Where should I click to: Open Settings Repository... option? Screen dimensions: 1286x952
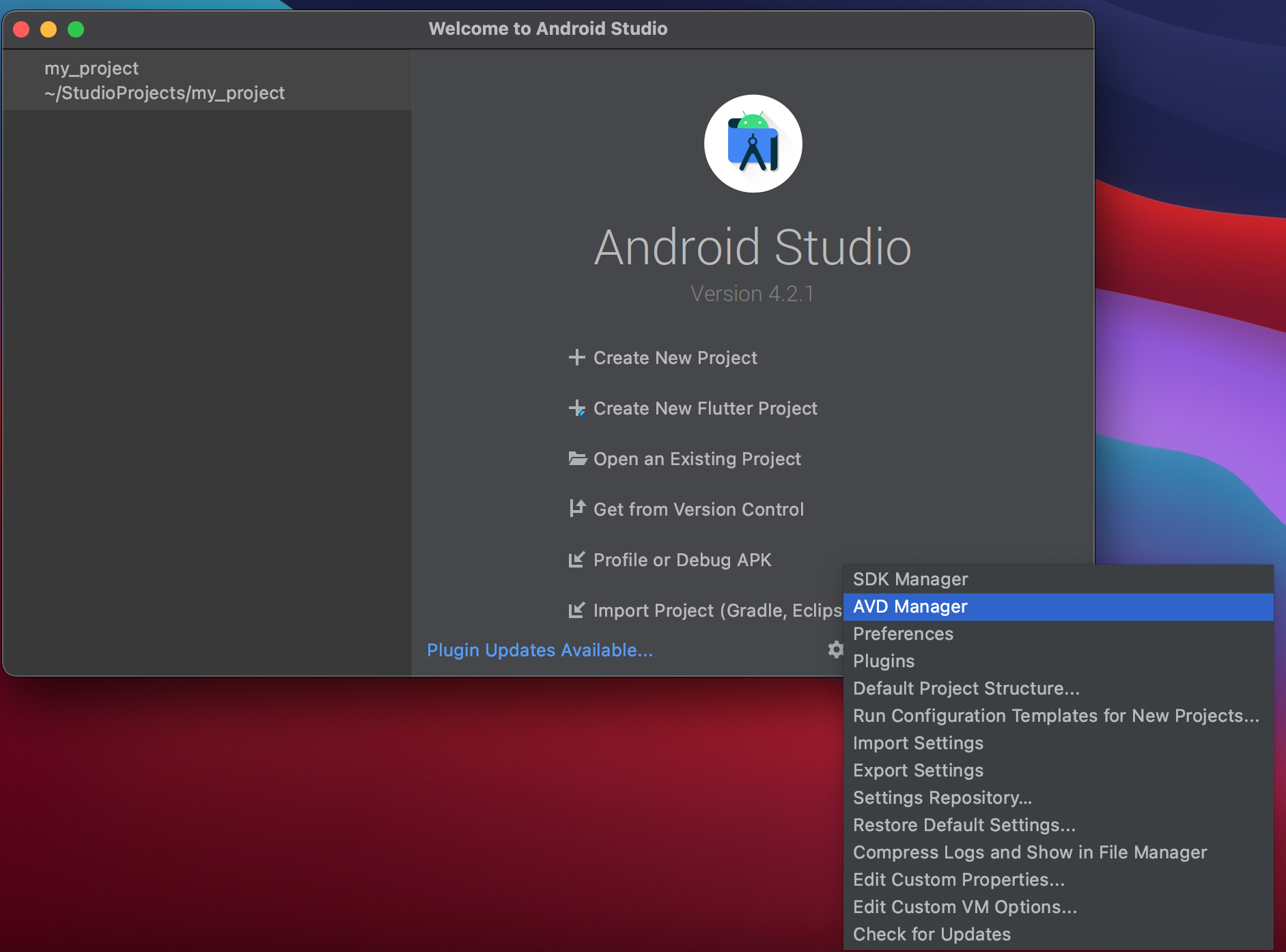pyautogui.click(x=1059, y=798)
